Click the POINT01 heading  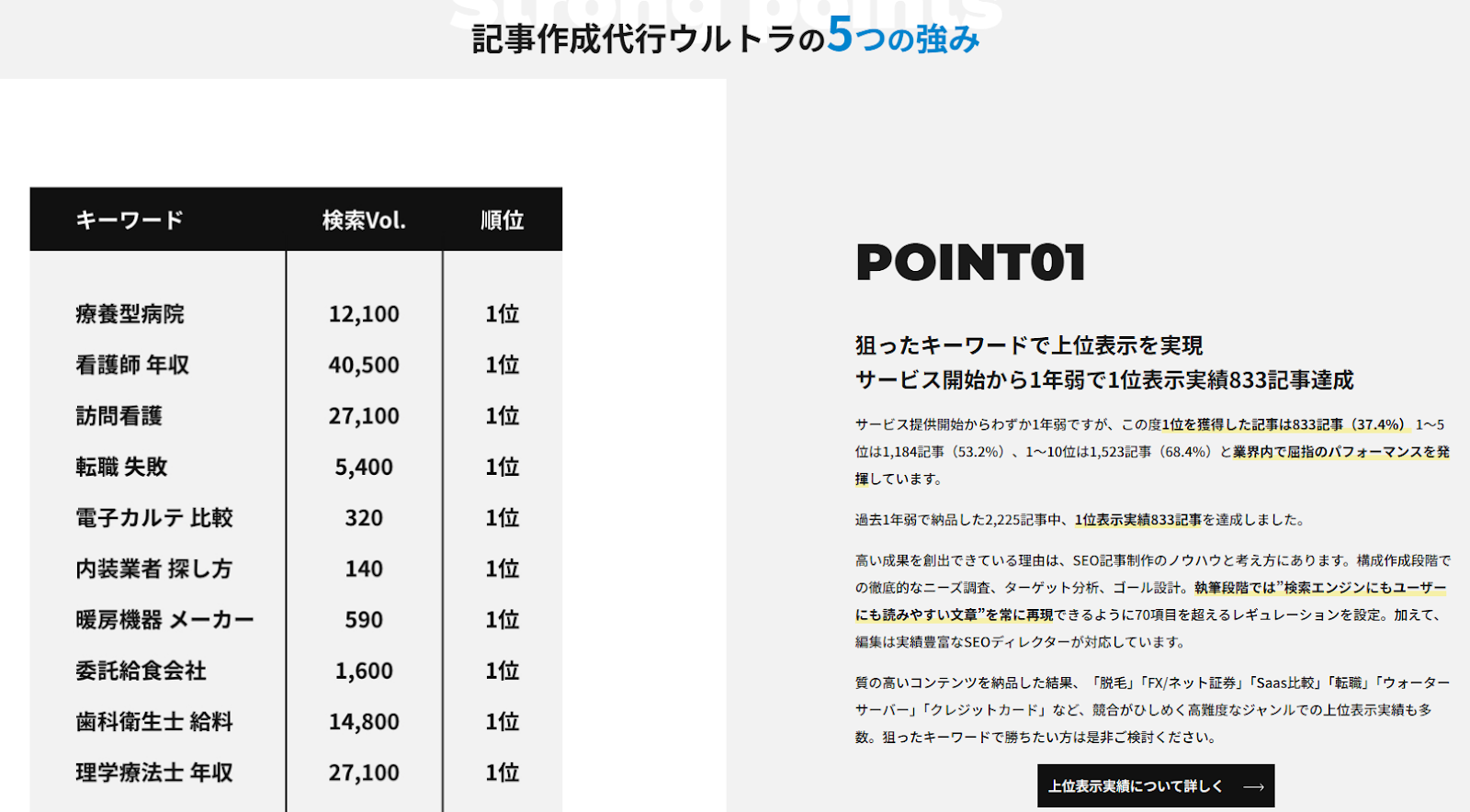[971, 263]
